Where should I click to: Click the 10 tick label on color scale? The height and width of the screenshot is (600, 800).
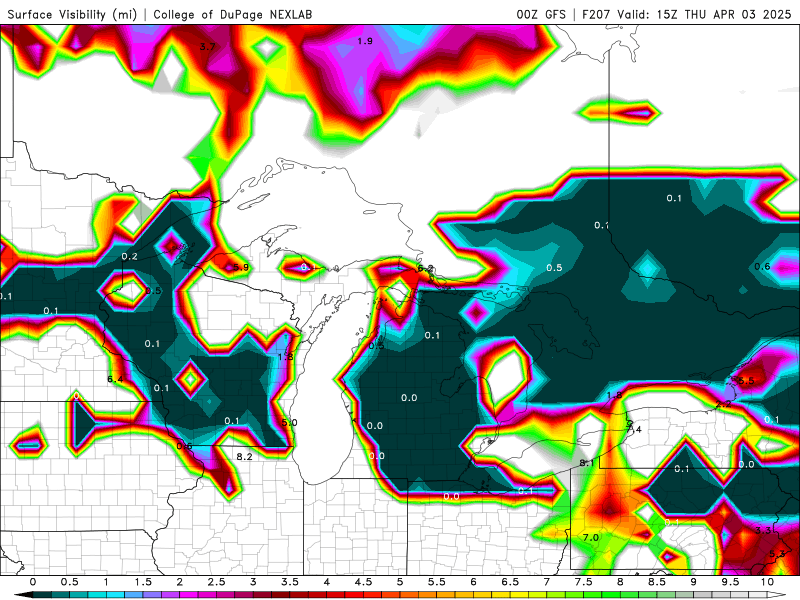coord(767,582)
